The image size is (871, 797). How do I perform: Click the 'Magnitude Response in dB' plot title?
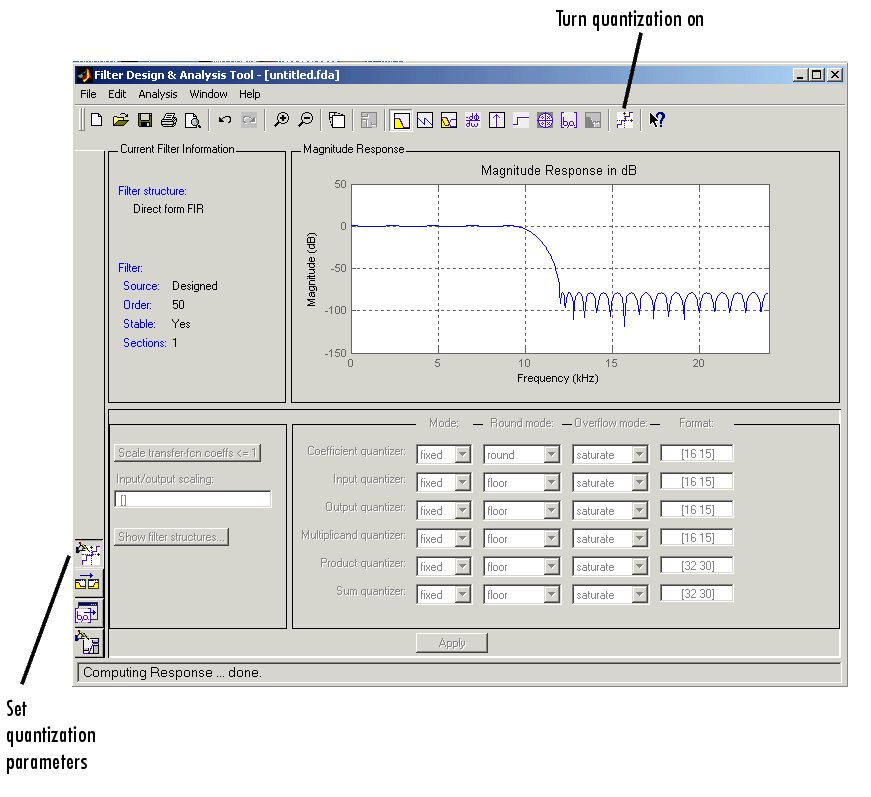(x=559, y=171)
